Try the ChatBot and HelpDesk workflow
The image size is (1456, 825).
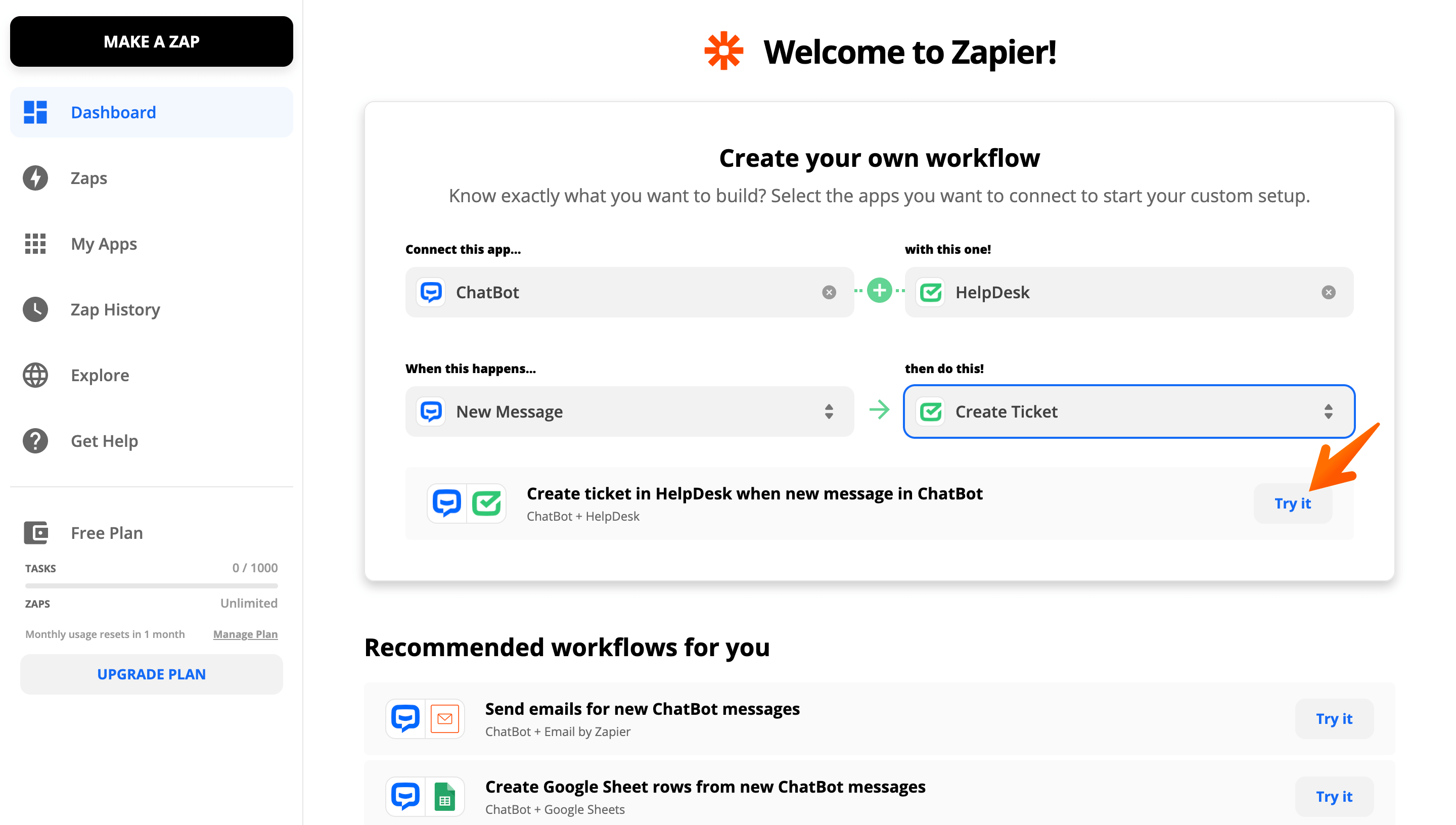coord(1293,503)
